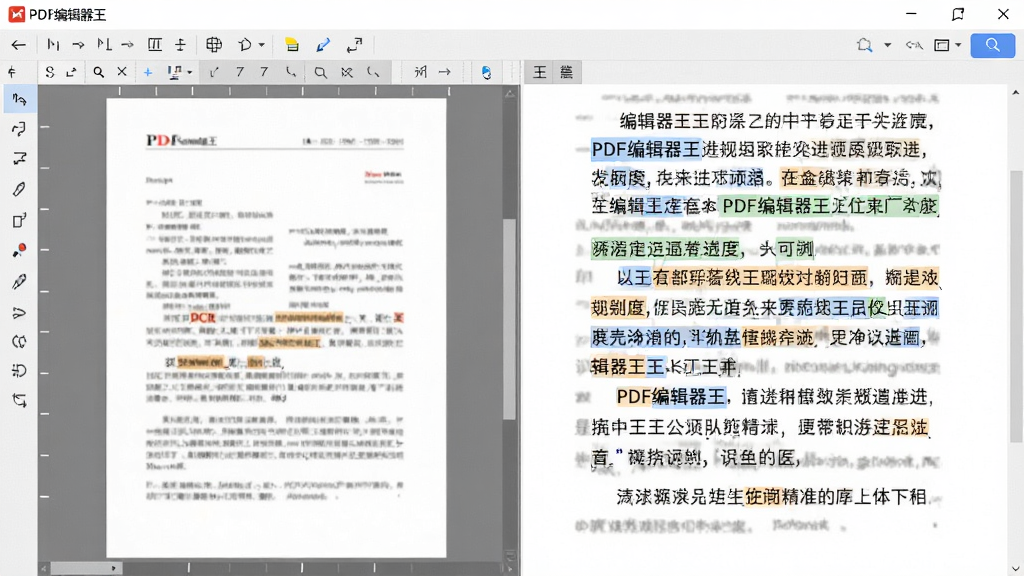Click the red 'PCR' text in the document
Screen dimensions: 1024x576
click(x=202, y=318)
